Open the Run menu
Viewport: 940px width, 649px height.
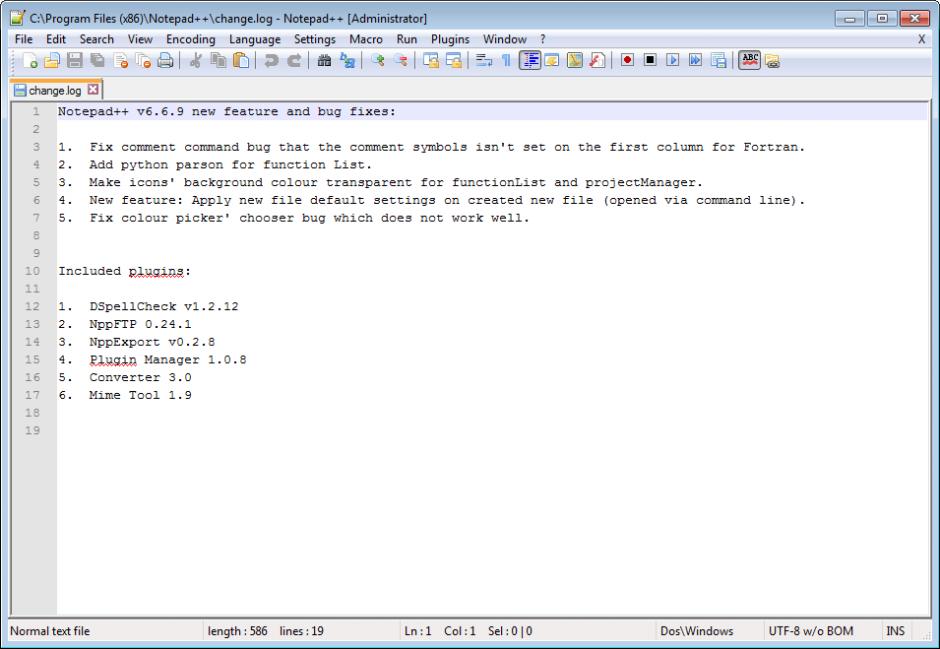pos(406,39)
